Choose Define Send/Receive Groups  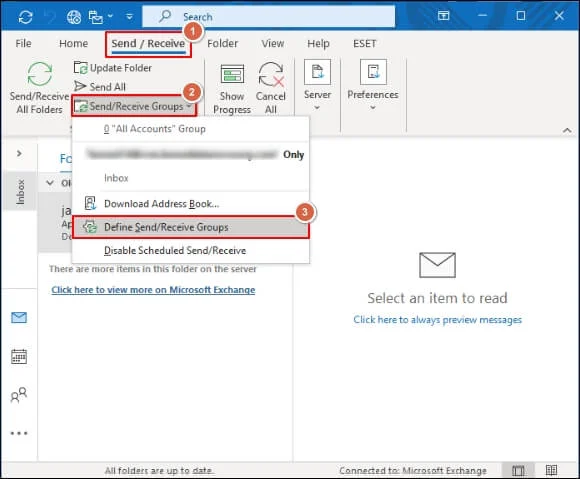click(x=191, y=227)
